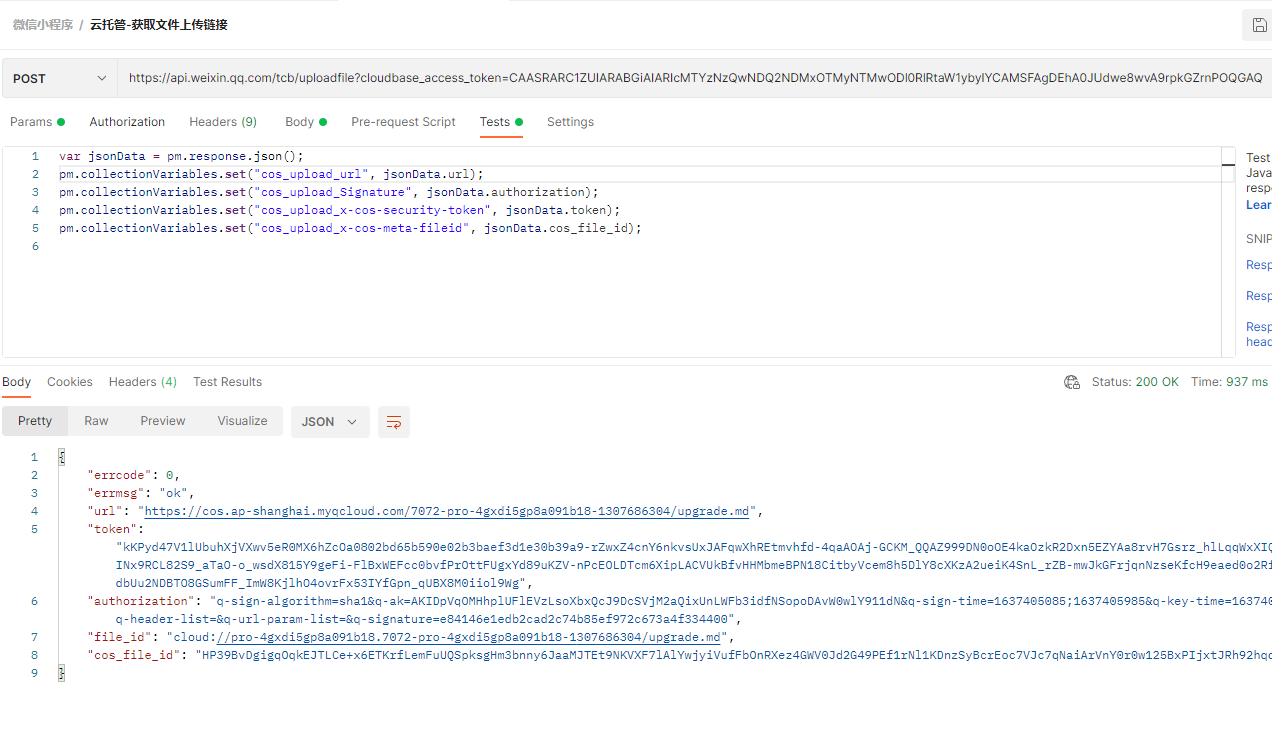Viewport: 1272px width, 739px height.
Task: Select the Pretty view button
Action: [35, 421]
